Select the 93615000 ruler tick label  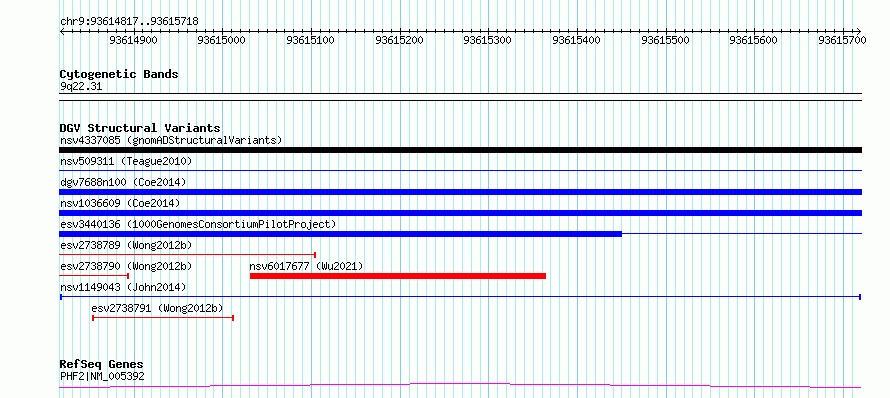(222, 40)
